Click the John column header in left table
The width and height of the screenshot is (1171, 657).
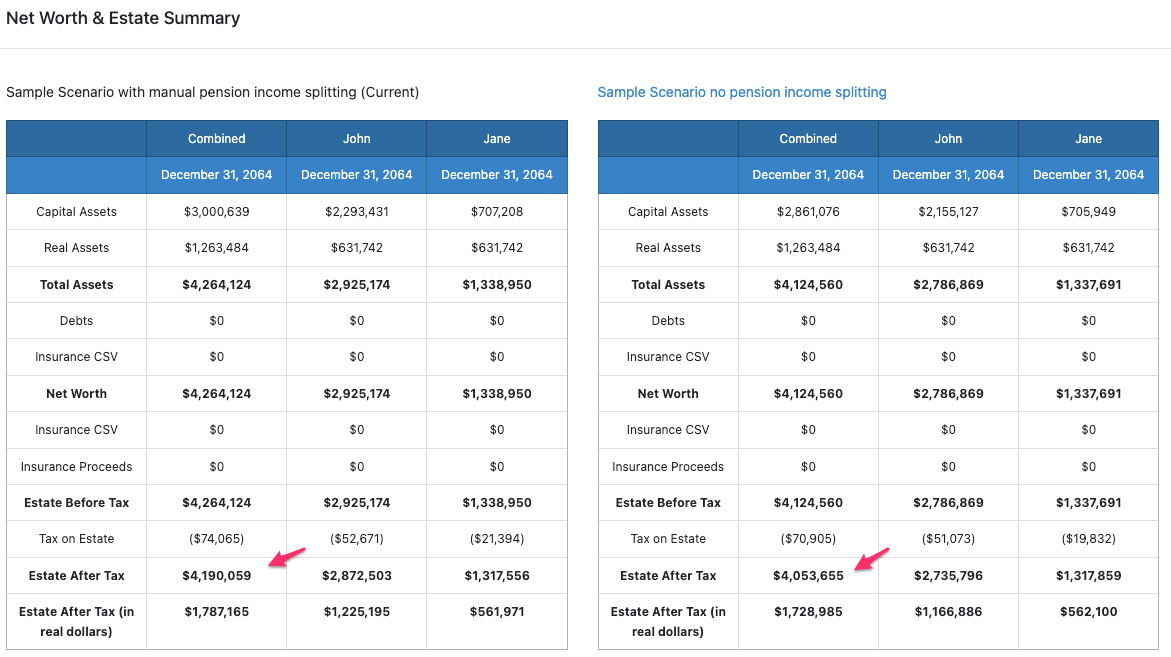[356, 138]
